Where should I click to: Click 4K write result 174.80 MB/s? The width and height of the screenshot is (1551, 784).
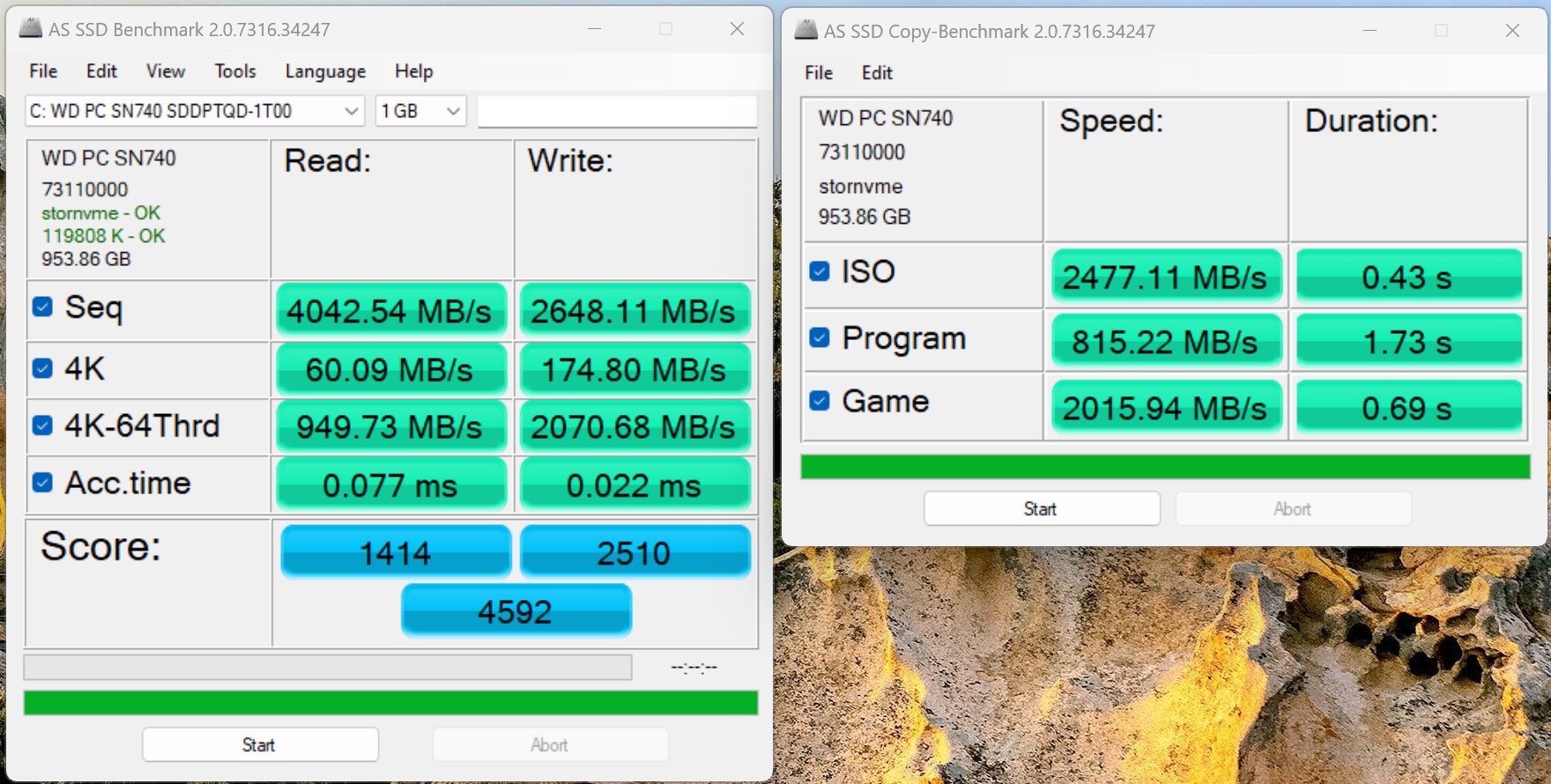(634, 369)
